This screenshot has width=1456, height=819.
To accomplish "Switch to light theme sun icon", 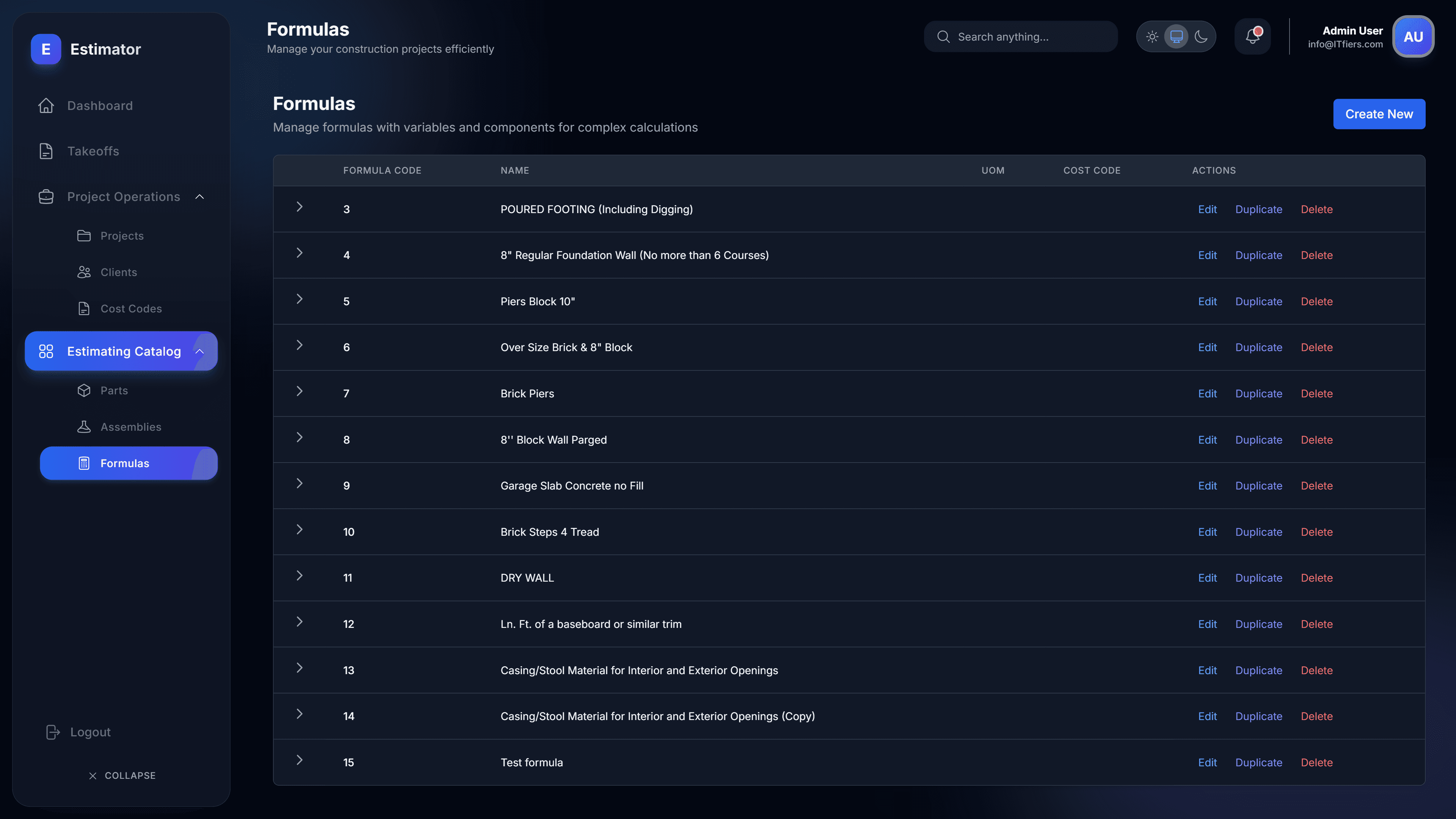I will 1152,37.
